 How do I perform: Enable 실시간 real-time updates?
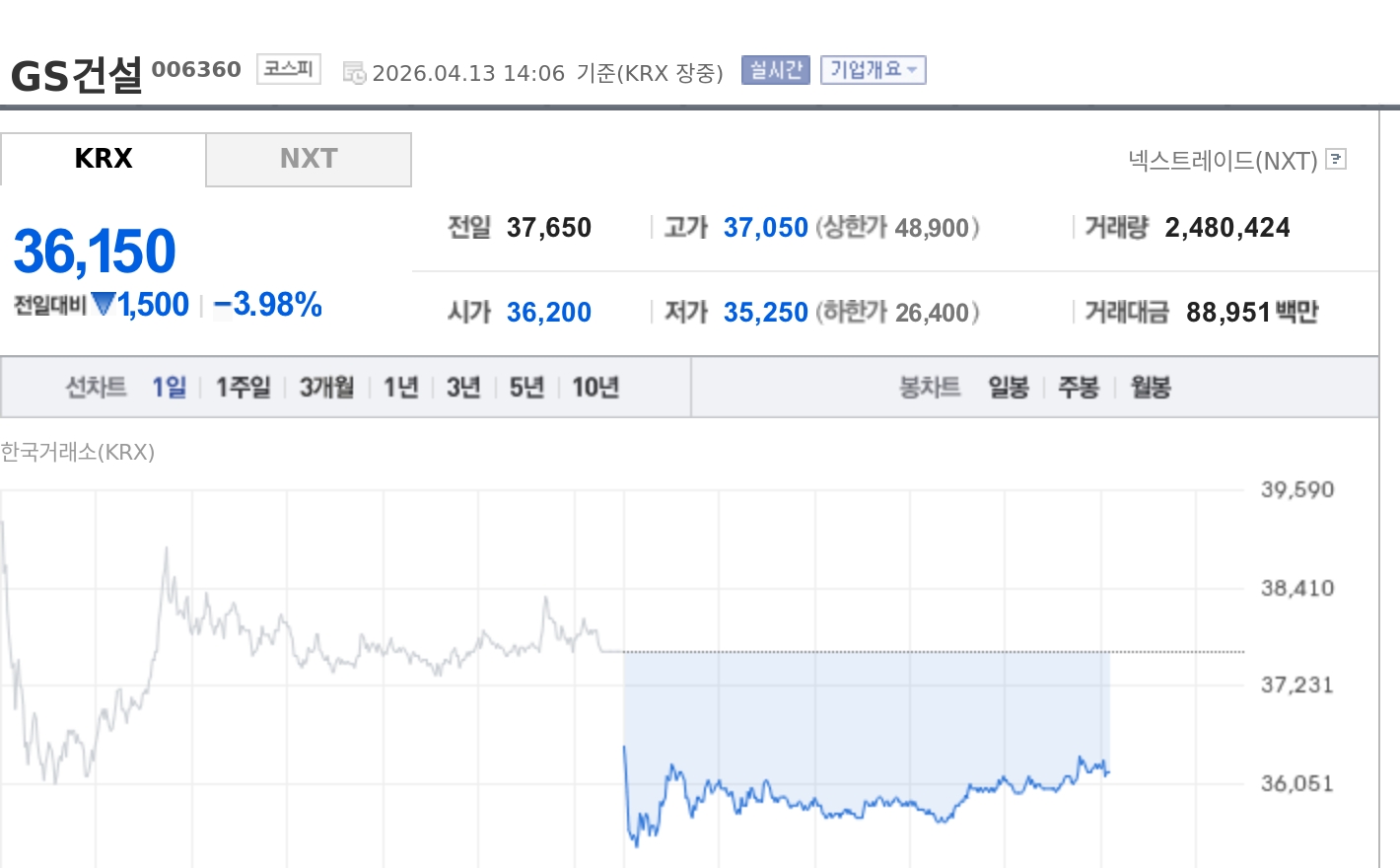pos(775,70)
